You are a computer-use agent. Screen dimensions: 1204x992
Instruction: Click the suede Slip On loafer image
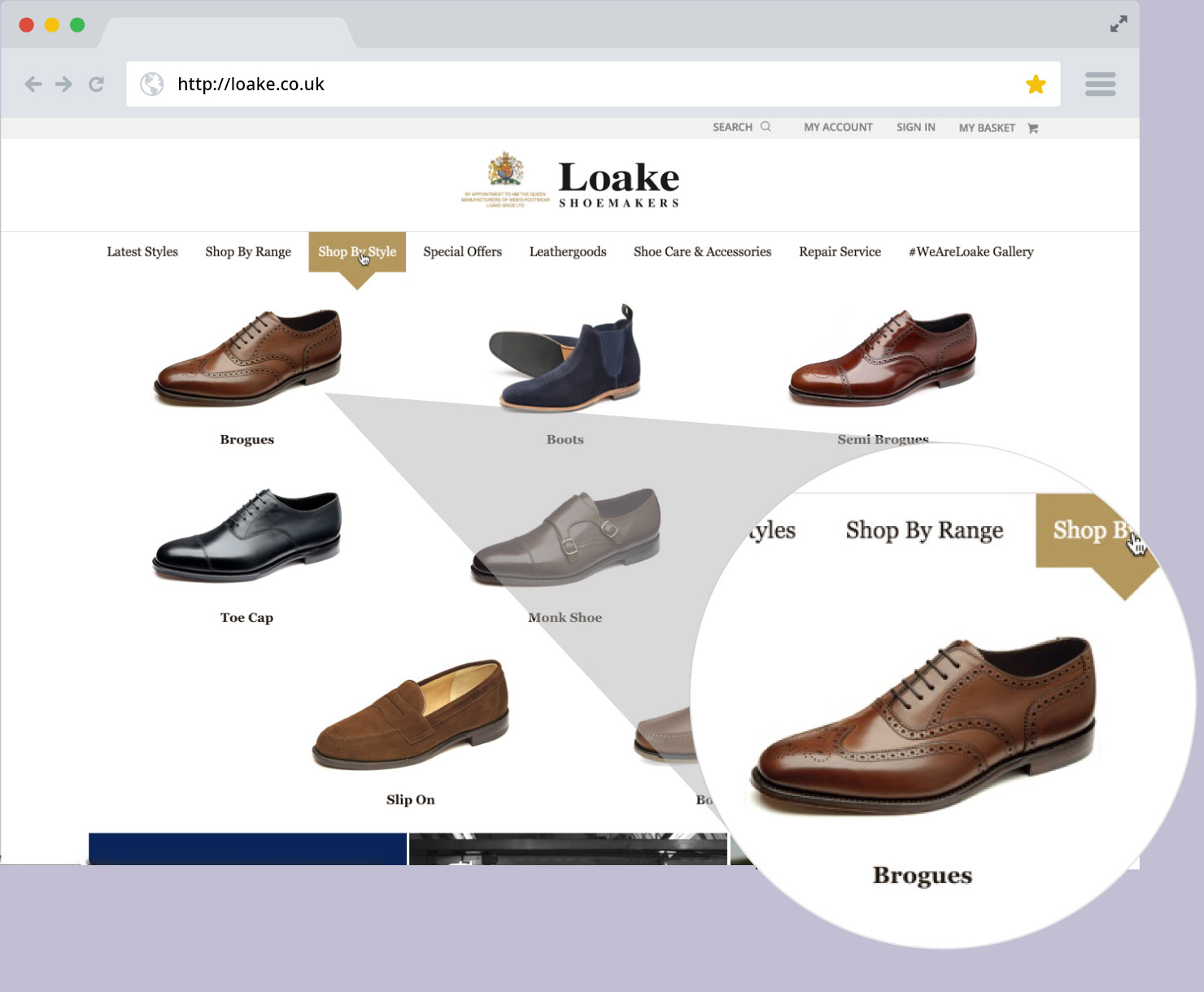click(411, 714)
